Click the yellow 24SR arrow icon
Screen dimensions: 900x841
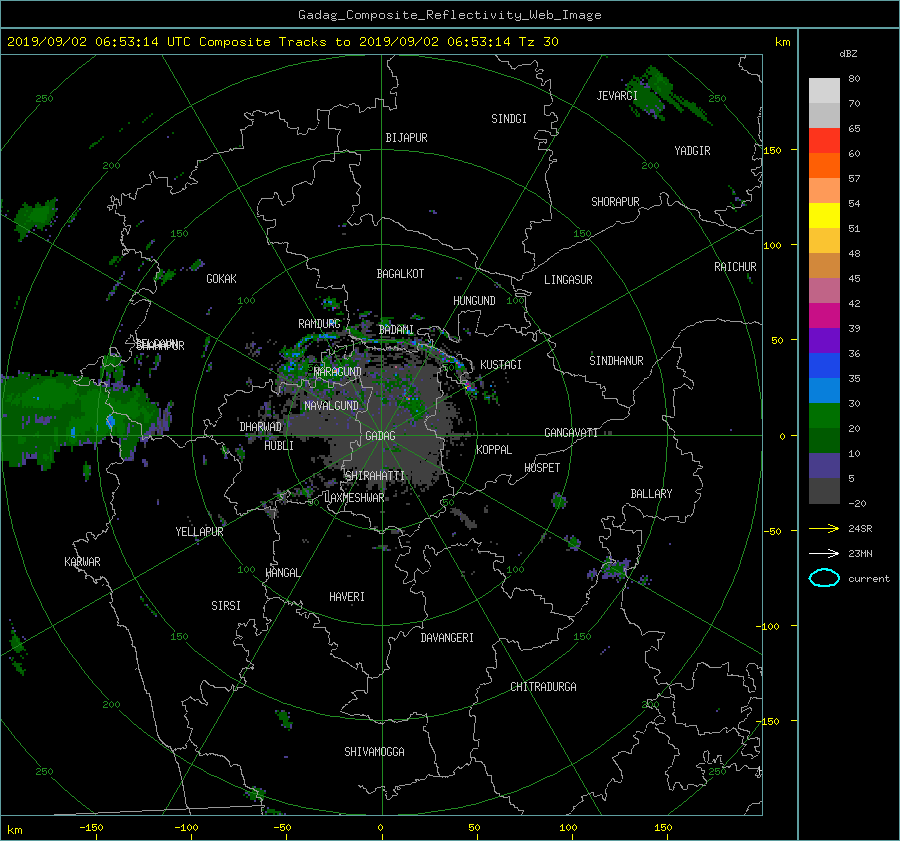824,528
